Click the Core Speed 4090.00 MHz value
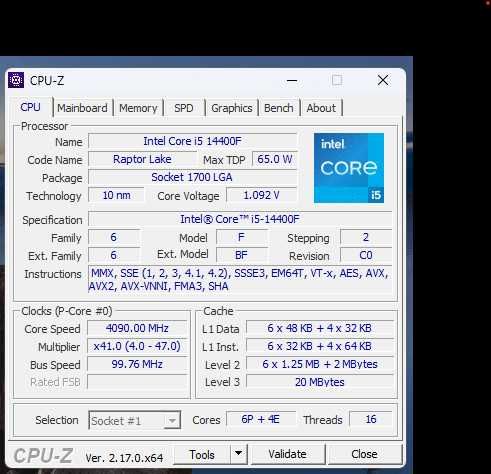This screenshot has width=491, height=474. tap(137, 328)
